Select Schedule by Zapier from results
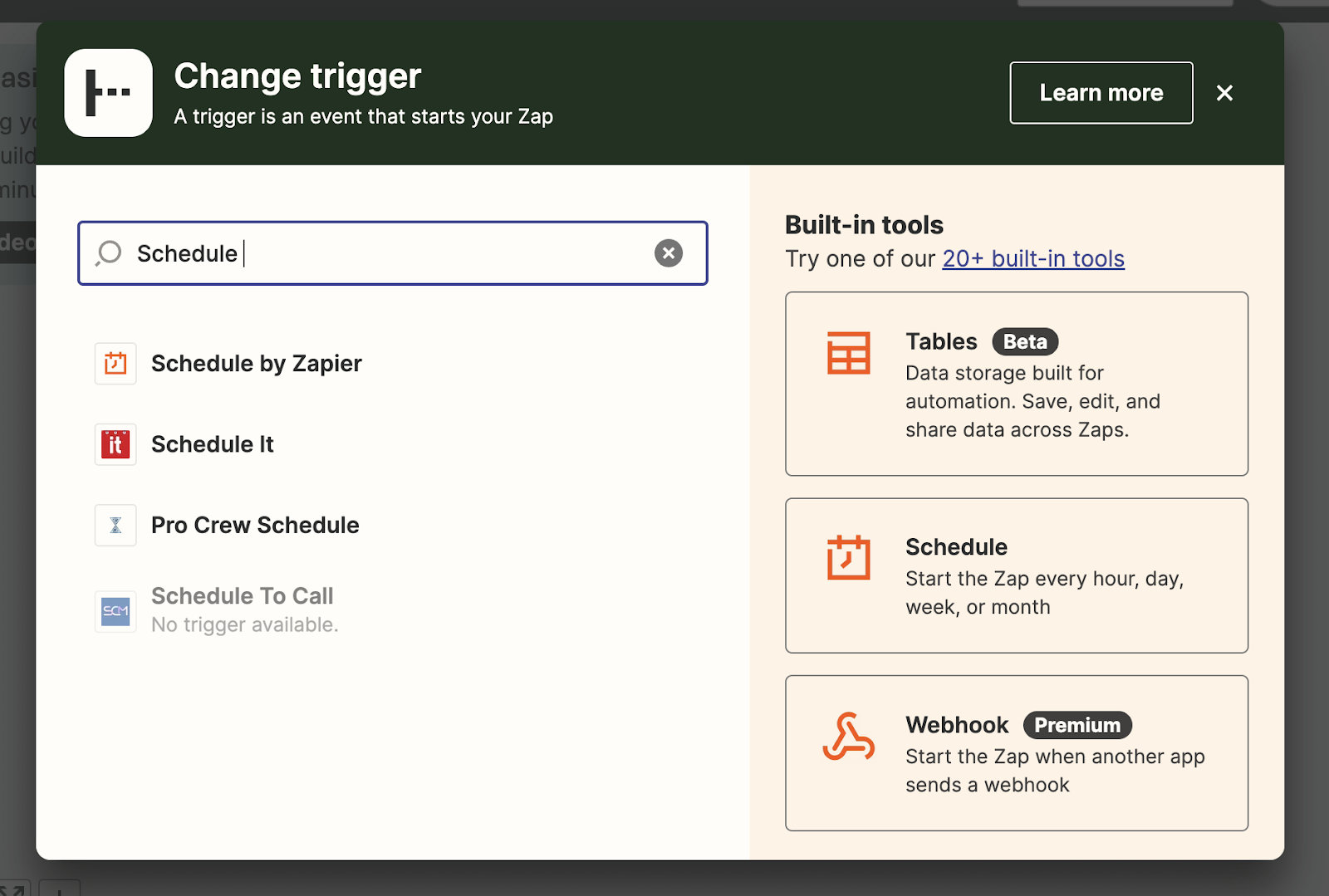This screenshot has height=896, width=1329. (257, 364)
